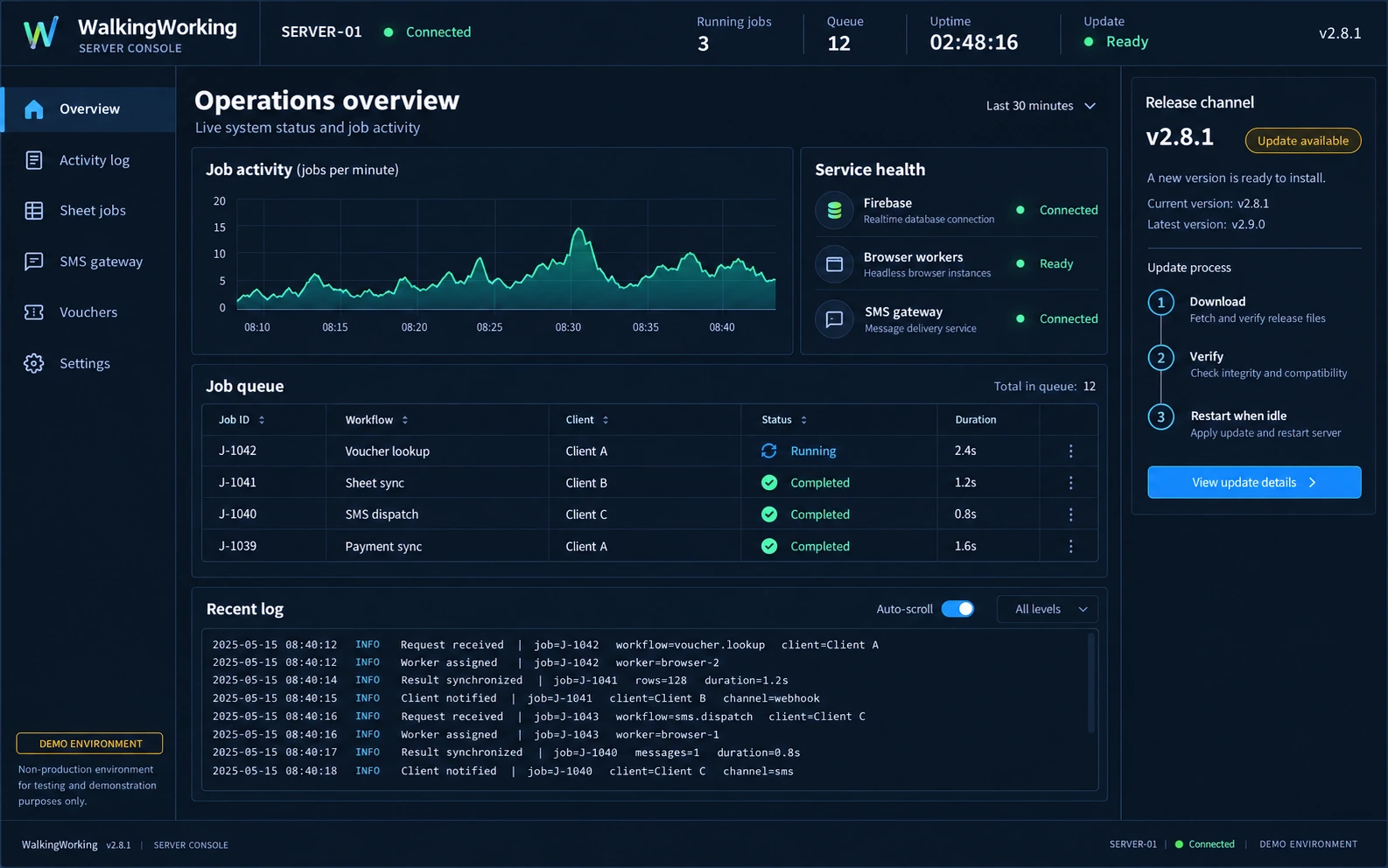Expand the All levels log filter
This screenshot has height=868, width=1388.
(1048, 609)
